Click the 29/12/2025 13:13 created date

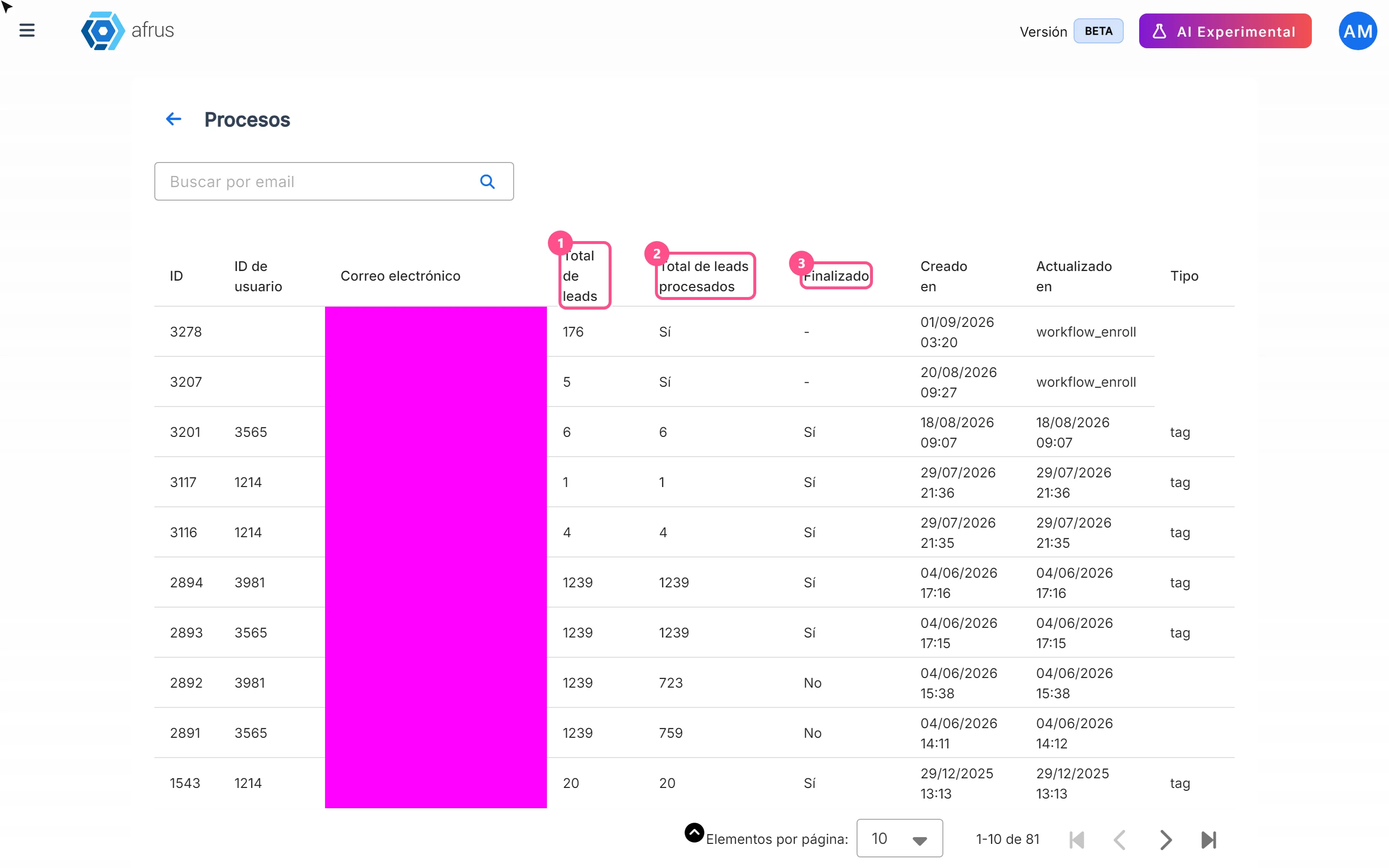pos(957,783)
